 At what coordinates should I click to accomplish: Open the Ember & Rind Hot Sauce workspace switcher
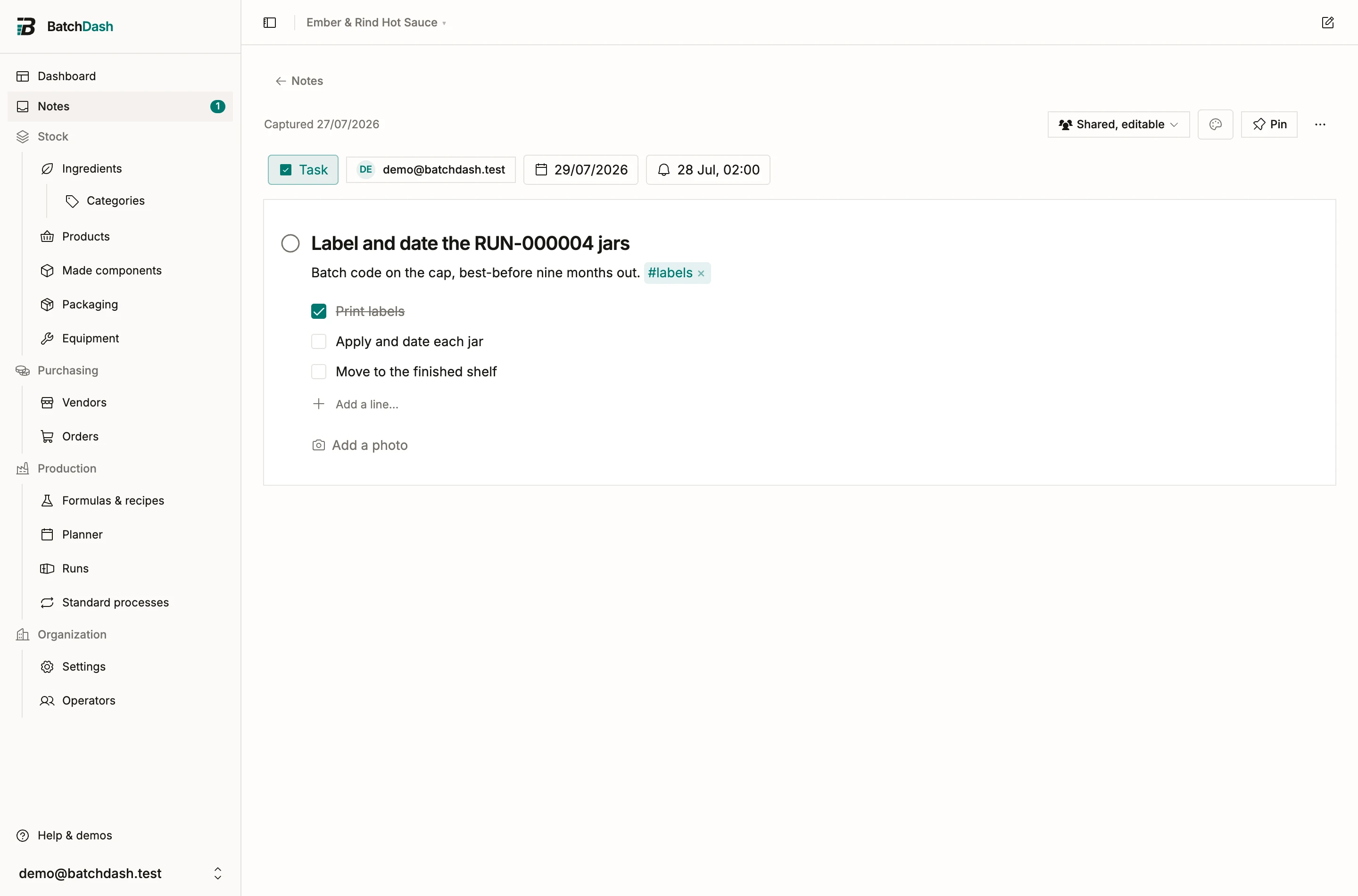[x=376, y=22]
